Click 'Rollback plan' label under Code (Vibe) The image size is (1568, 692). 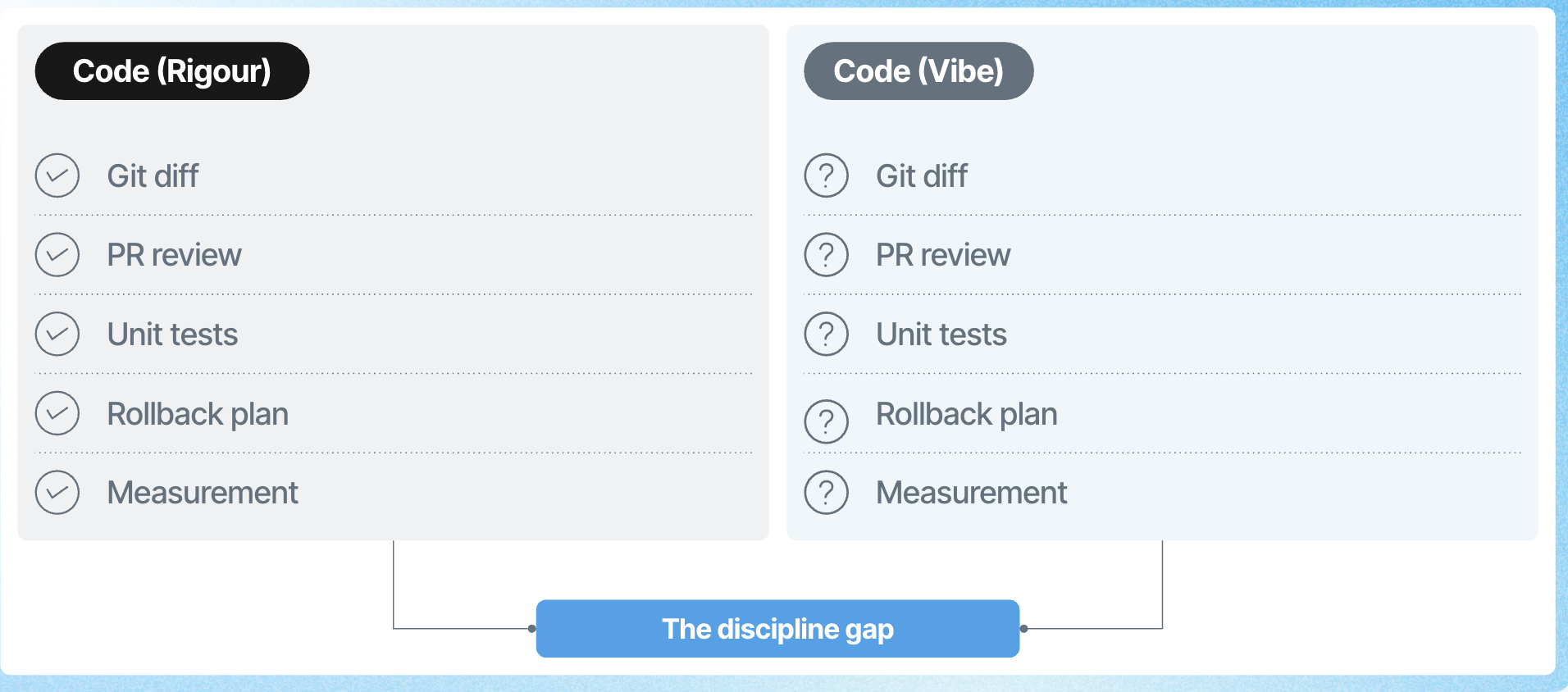(967, 414)
